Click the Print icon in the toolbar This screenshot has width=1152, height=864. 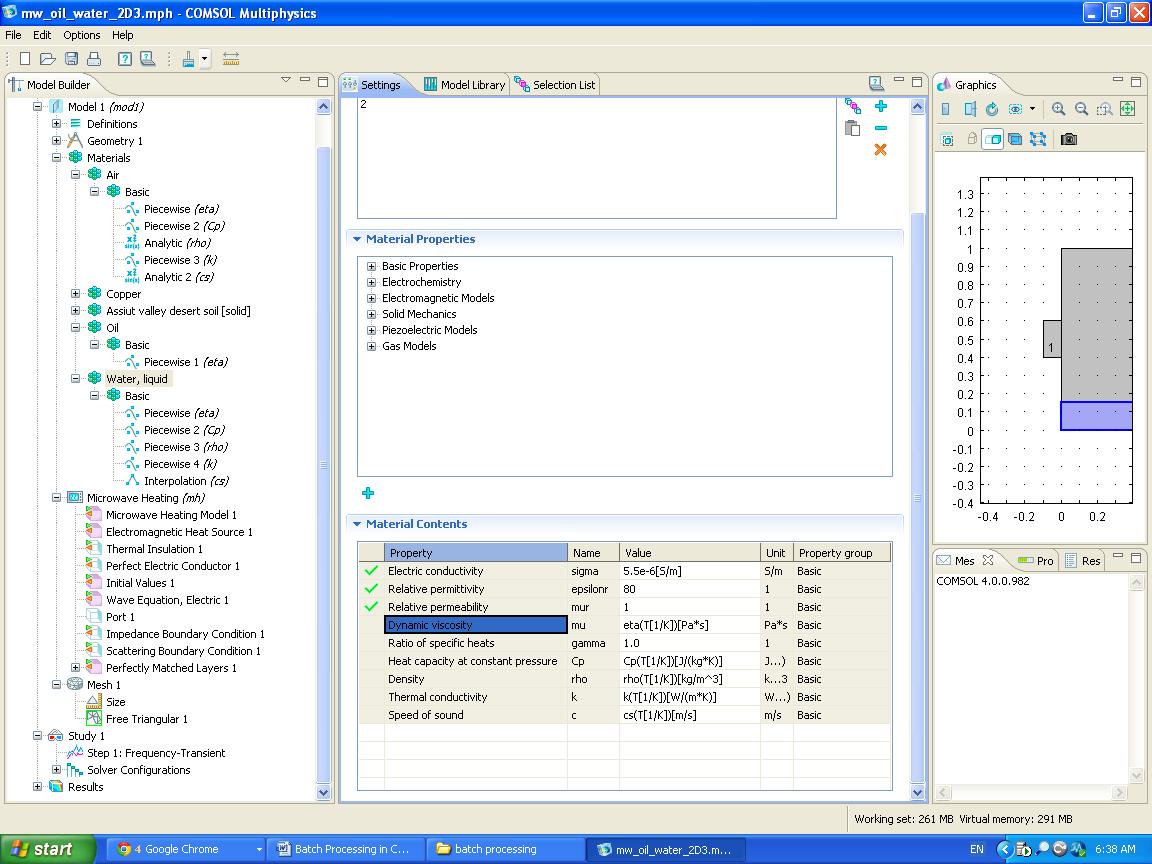click(94, 59)
